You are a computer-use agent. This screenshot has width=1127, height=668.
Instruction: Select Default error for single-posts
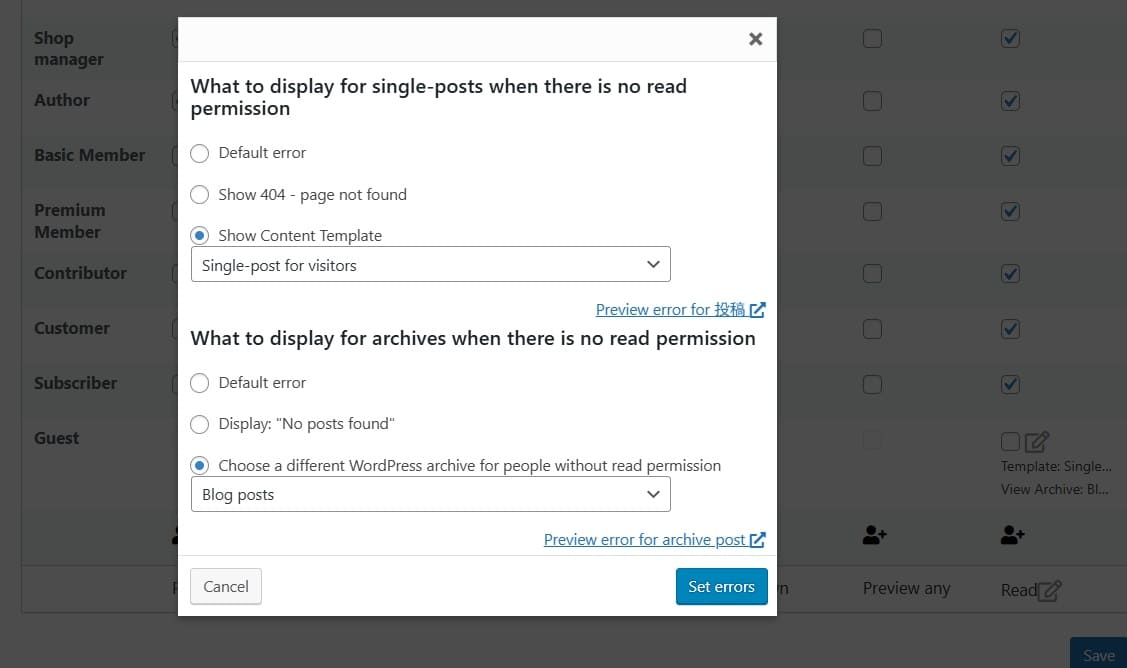point(200,153)
